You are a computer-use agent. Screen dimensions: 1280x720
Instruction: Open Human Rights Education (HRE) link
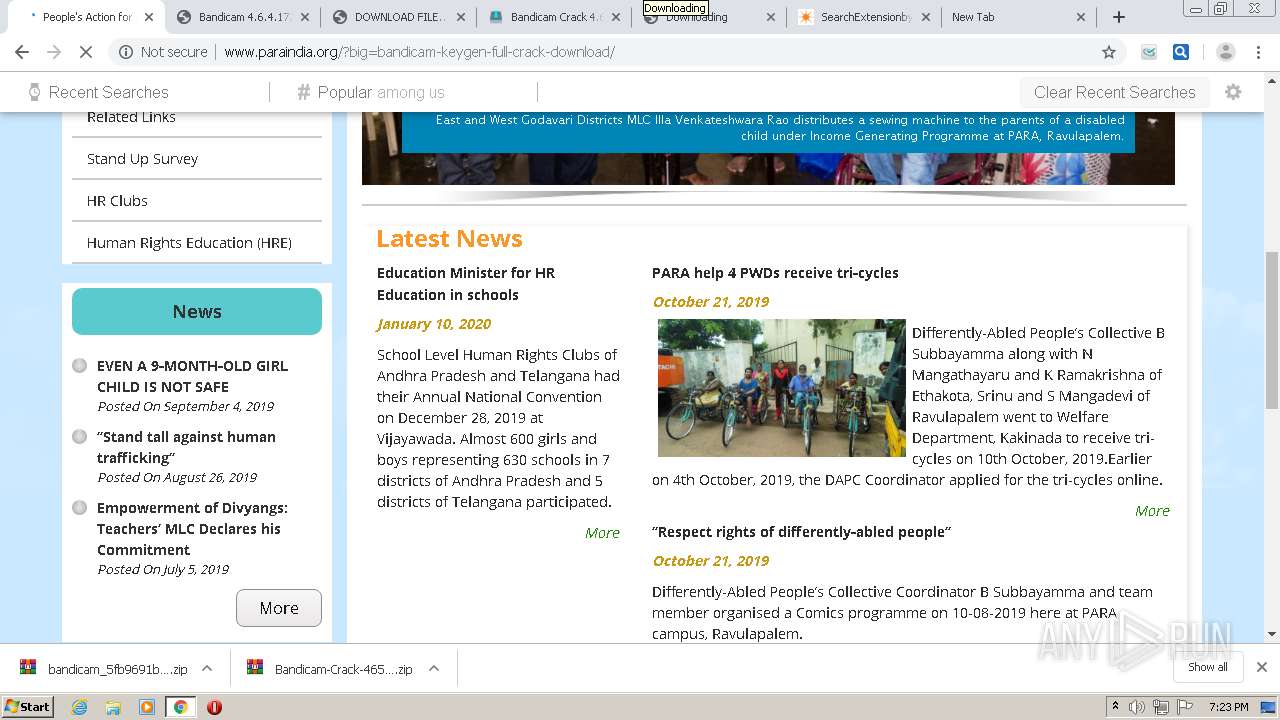189,243
